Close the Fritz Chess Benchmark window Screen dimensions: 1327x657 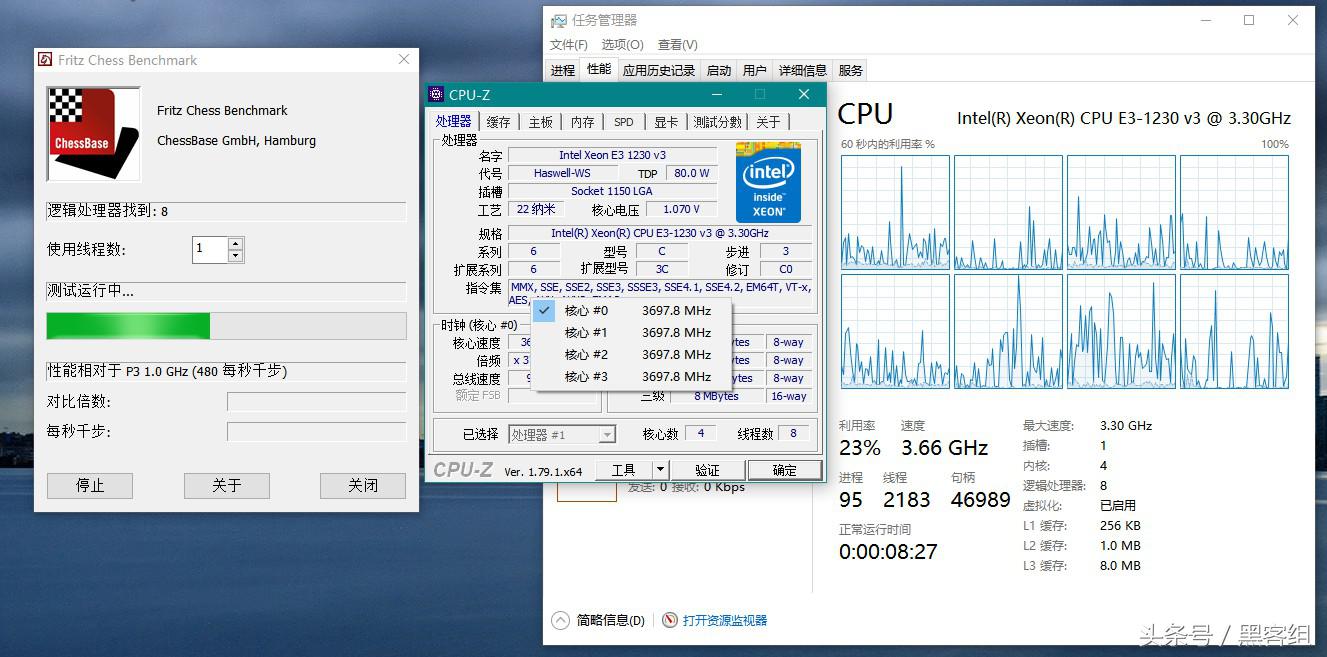coord(404,60)
